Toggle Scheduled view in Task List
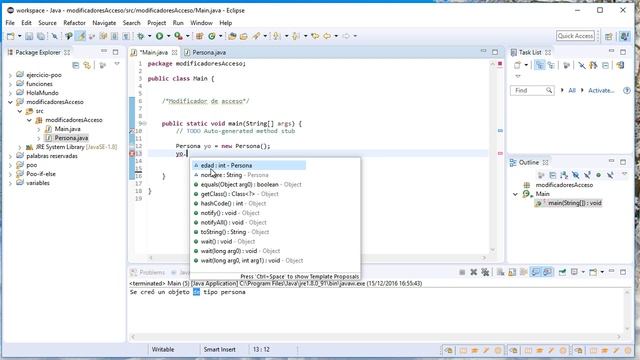640x360 pixels. coord(551,65)
